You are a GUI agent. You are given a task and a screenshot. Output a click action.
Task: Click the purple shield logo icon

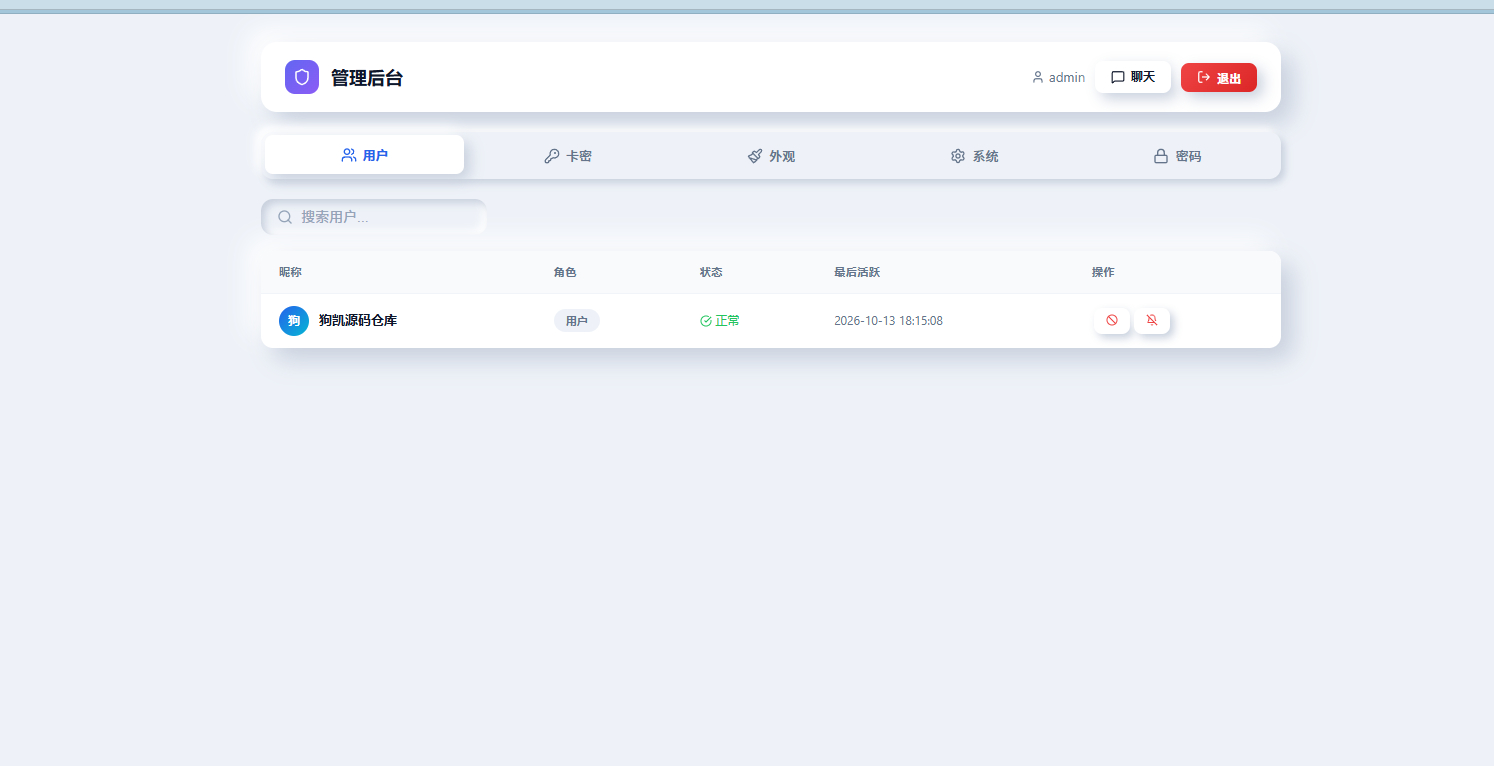pyautogui.click(x=302, y=77)
